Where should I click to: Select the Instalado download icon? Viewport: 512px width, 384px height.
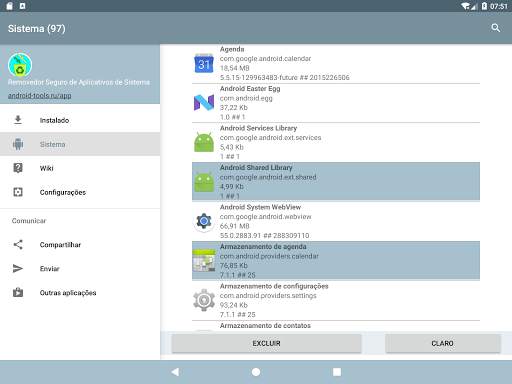coord(18,120)
